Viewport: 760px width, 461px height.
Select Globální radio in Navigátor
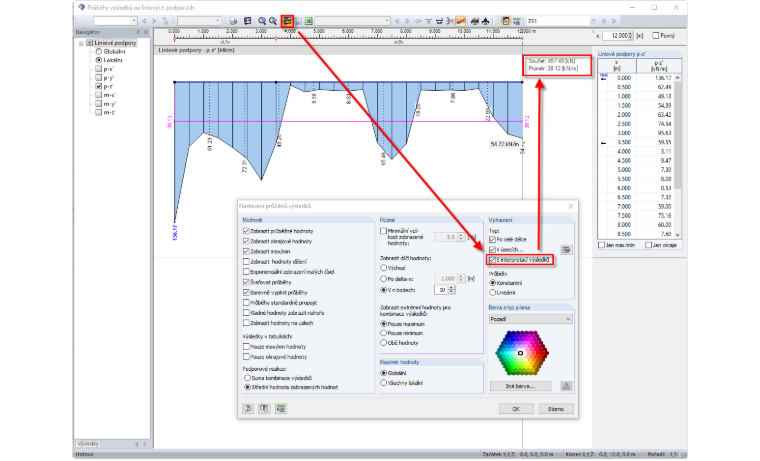coord(98,51)
